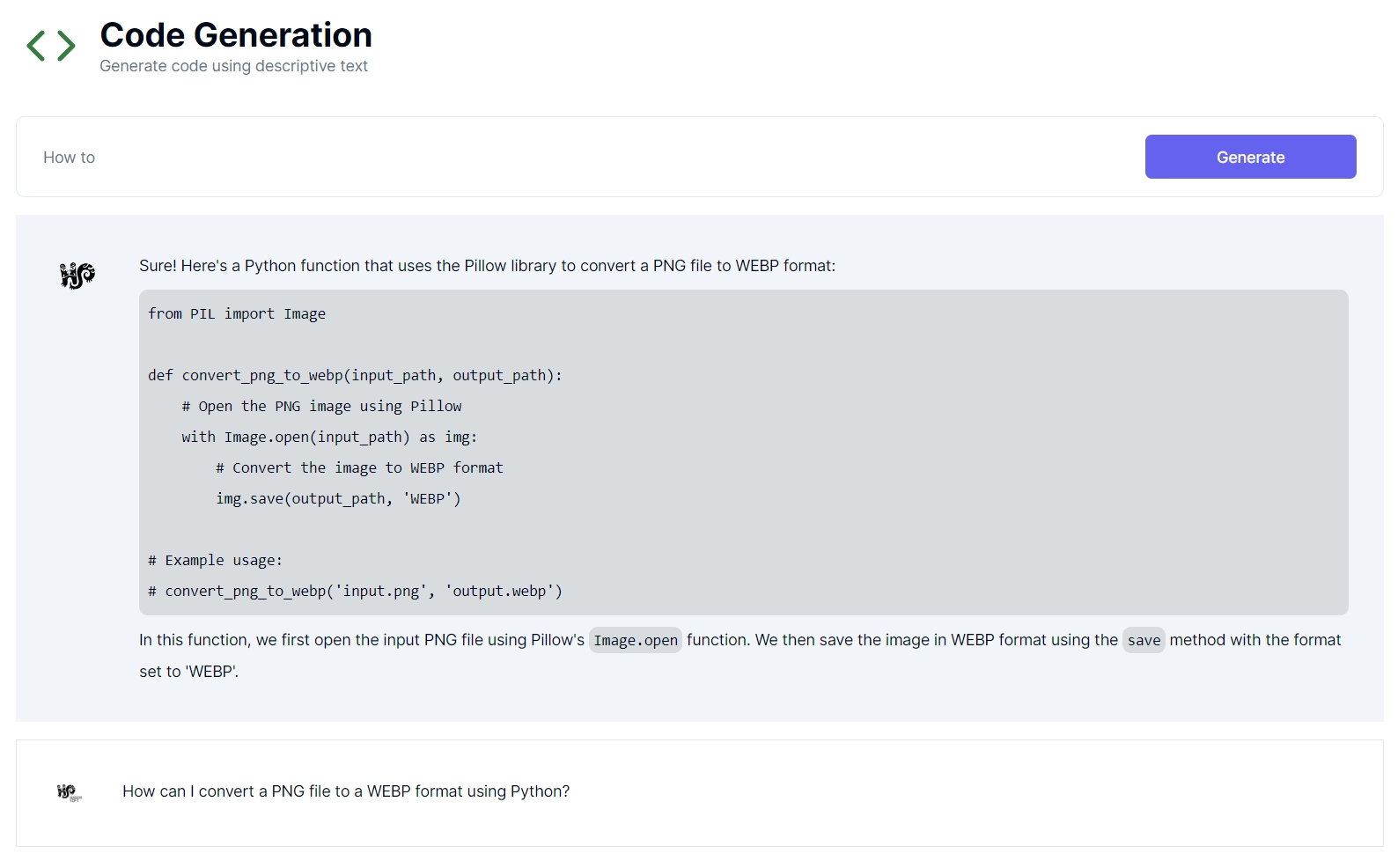The image size is (1398, 868).
Task: Click the '# Example usage:' comment
Action: click(215, 561)
